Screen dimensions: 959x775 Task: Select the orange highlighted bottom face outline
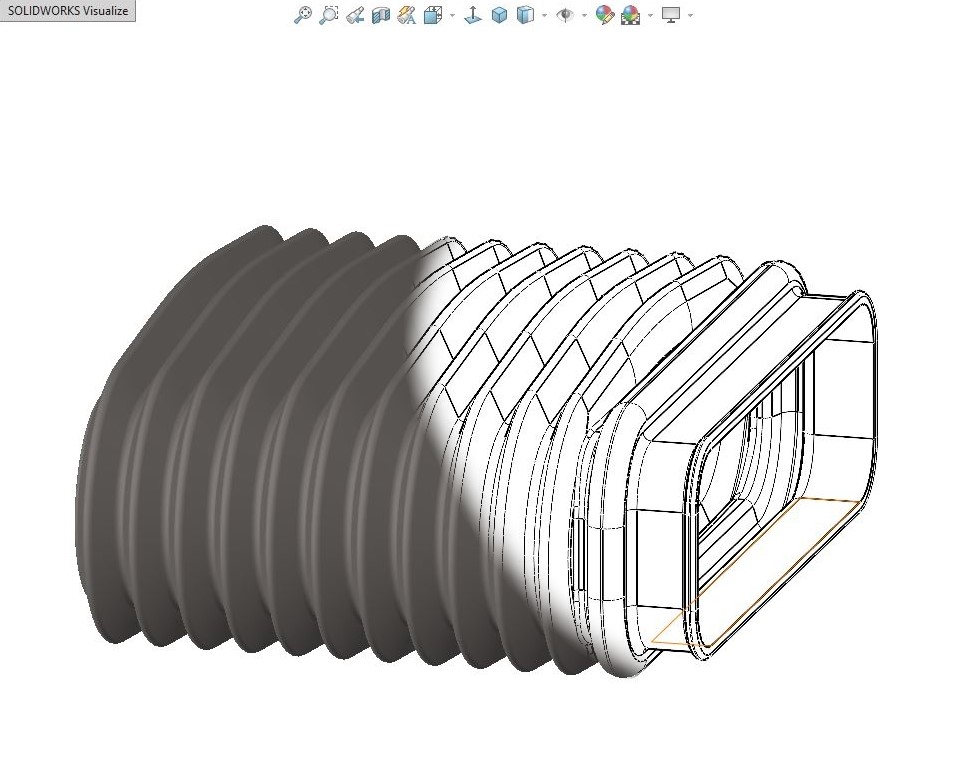click(x=756, y=573)
